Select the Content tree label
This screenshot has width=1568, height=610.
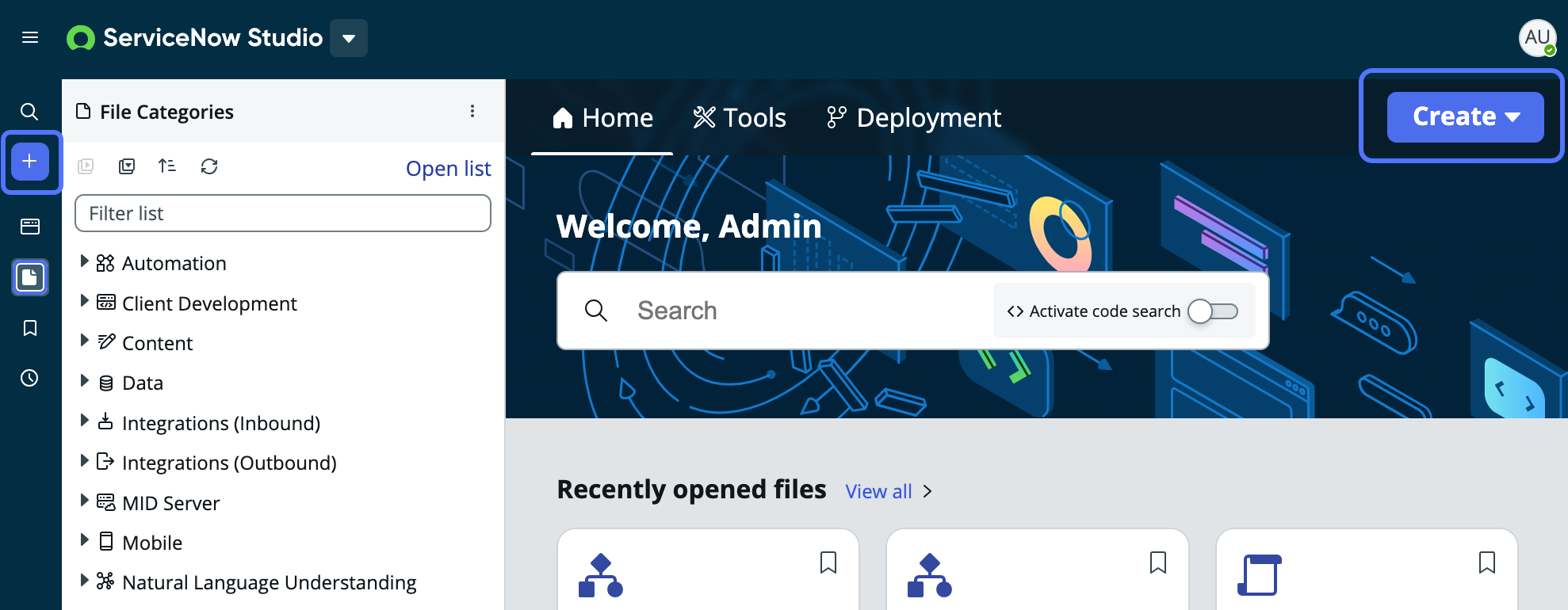pos(157,343)
